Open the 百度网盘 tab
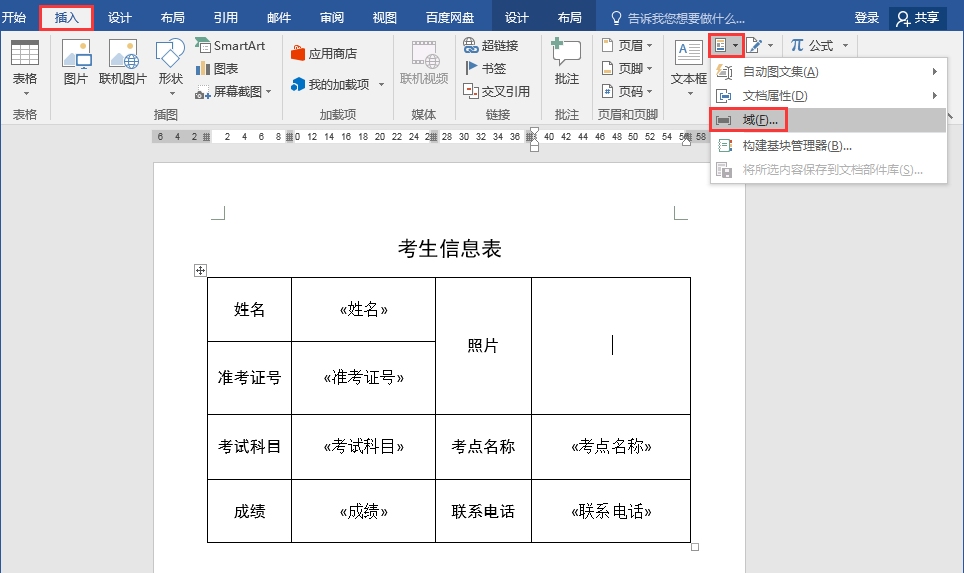The image size is (964, 573). [x=450, y=17]
